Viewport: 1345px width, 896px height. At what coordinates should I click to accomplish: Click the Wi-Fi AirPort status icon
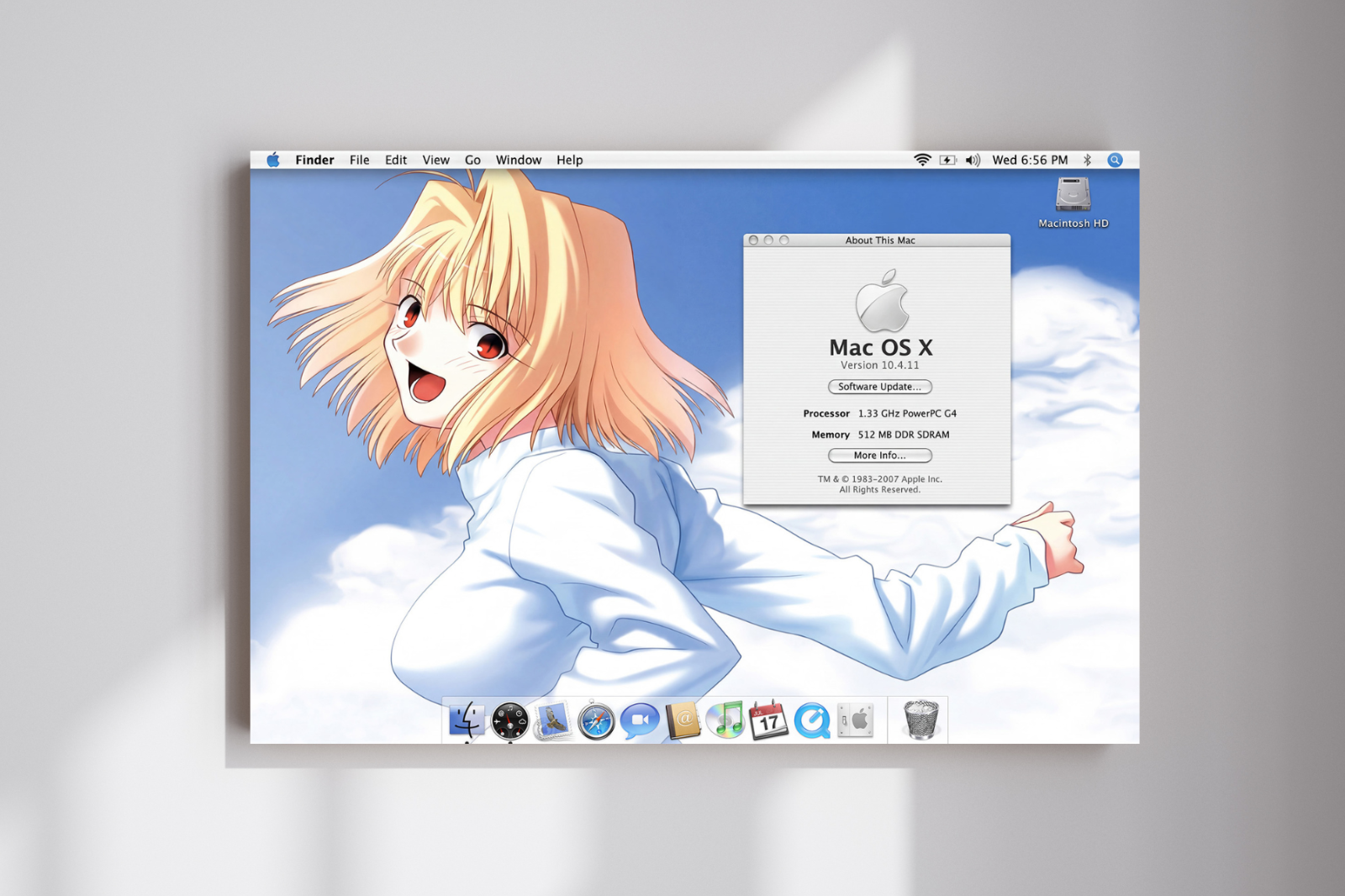point(922,160)
